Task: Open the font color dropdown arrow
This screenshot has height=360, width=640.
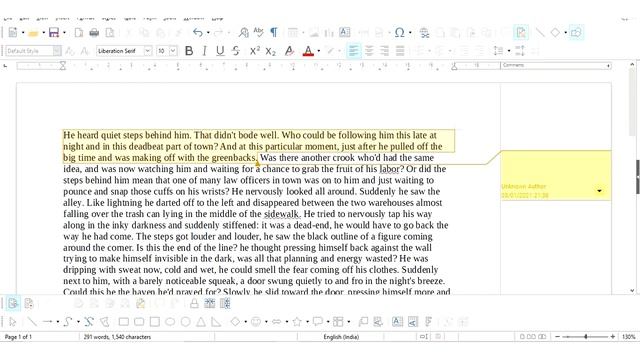Action: tap(319, 51)
